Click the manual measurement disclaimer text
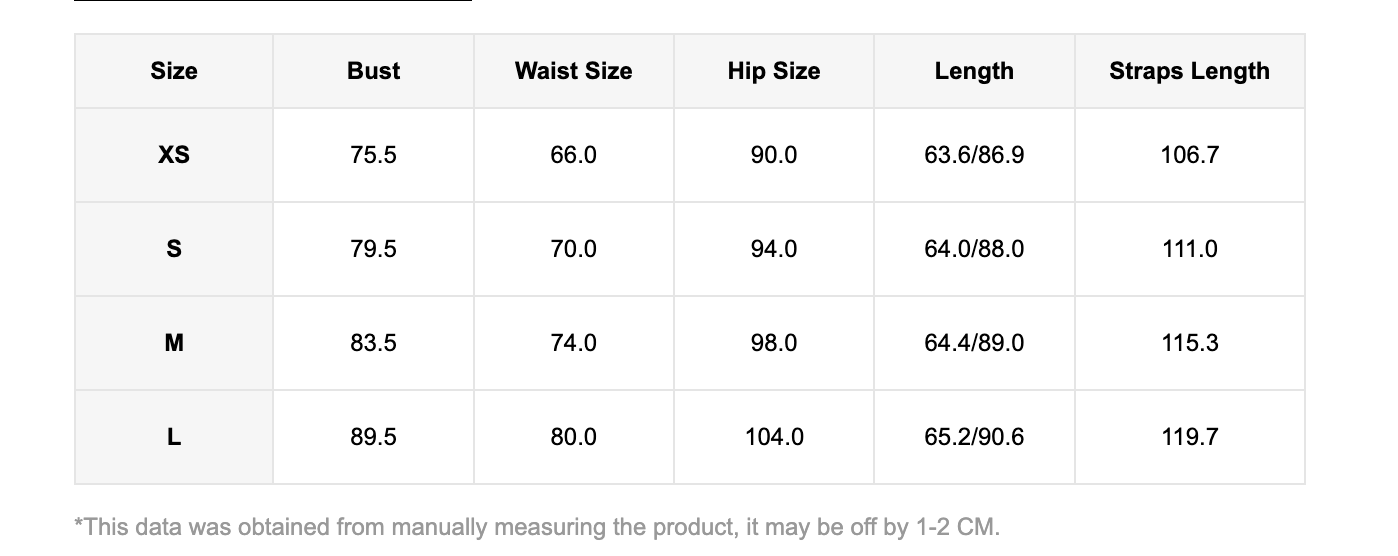This screenshot has height=556, width=1398. tap(537, 527)
